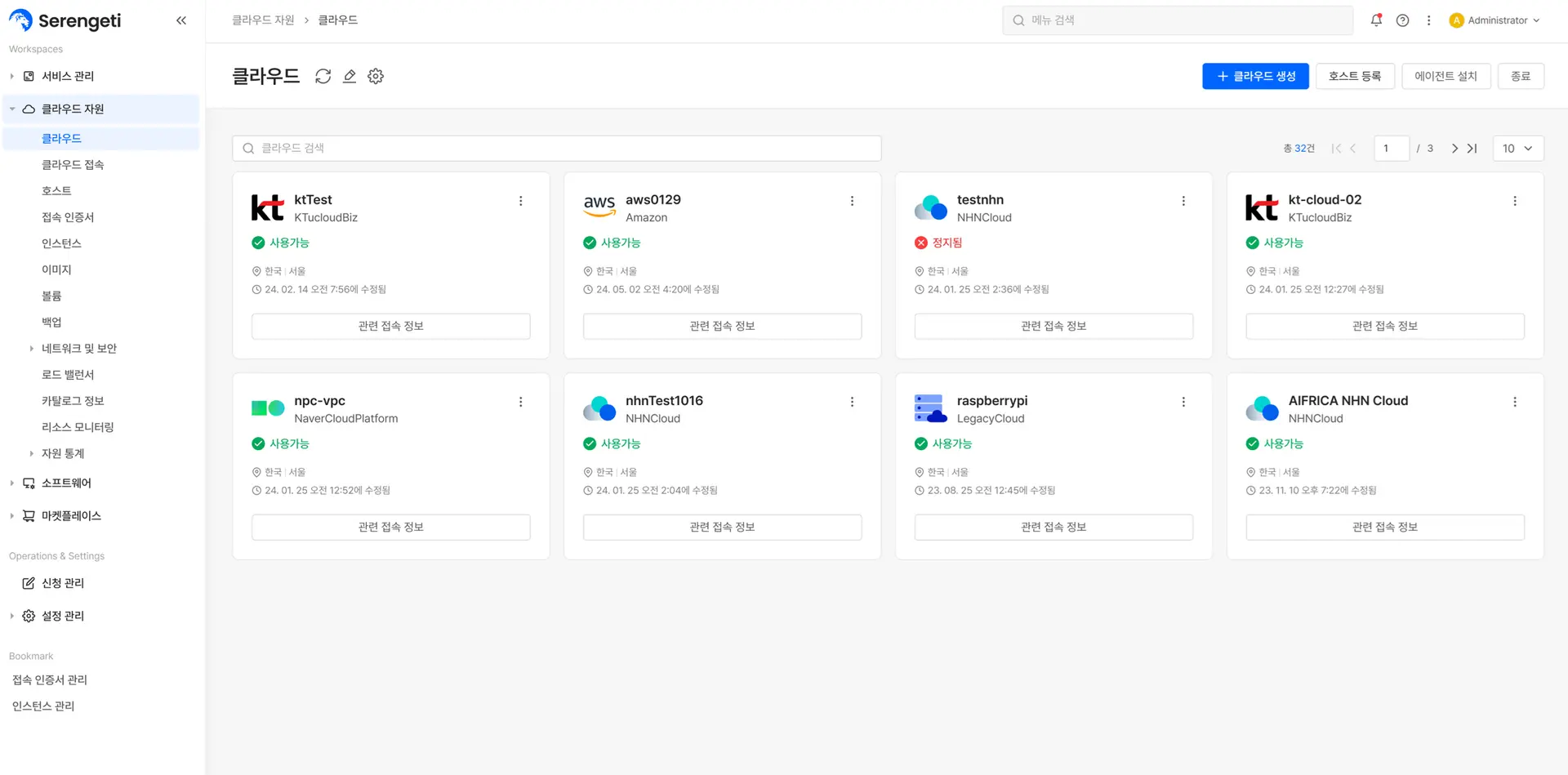
Task: Open 클라우드 접속 in the sidebar
Action: pyautogui.click(x=73, y=165)
